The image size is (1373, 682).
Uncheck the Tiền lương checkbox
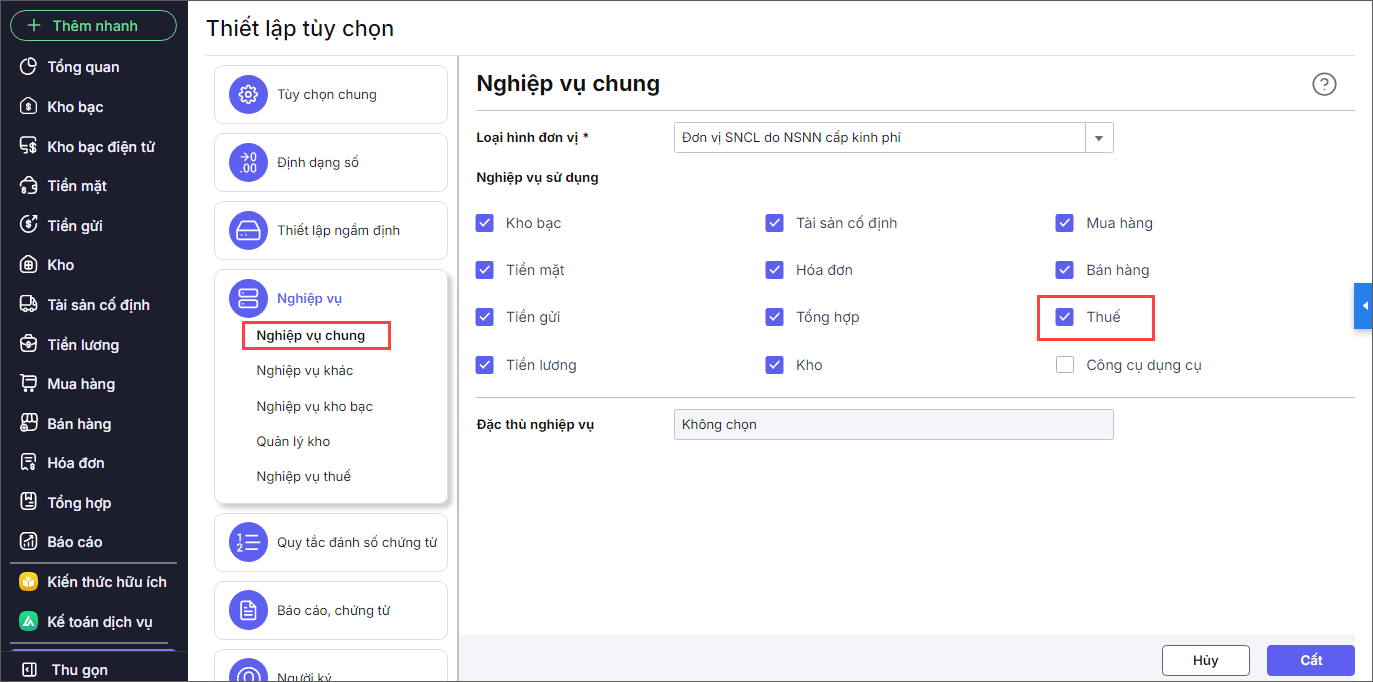[485, 365]
